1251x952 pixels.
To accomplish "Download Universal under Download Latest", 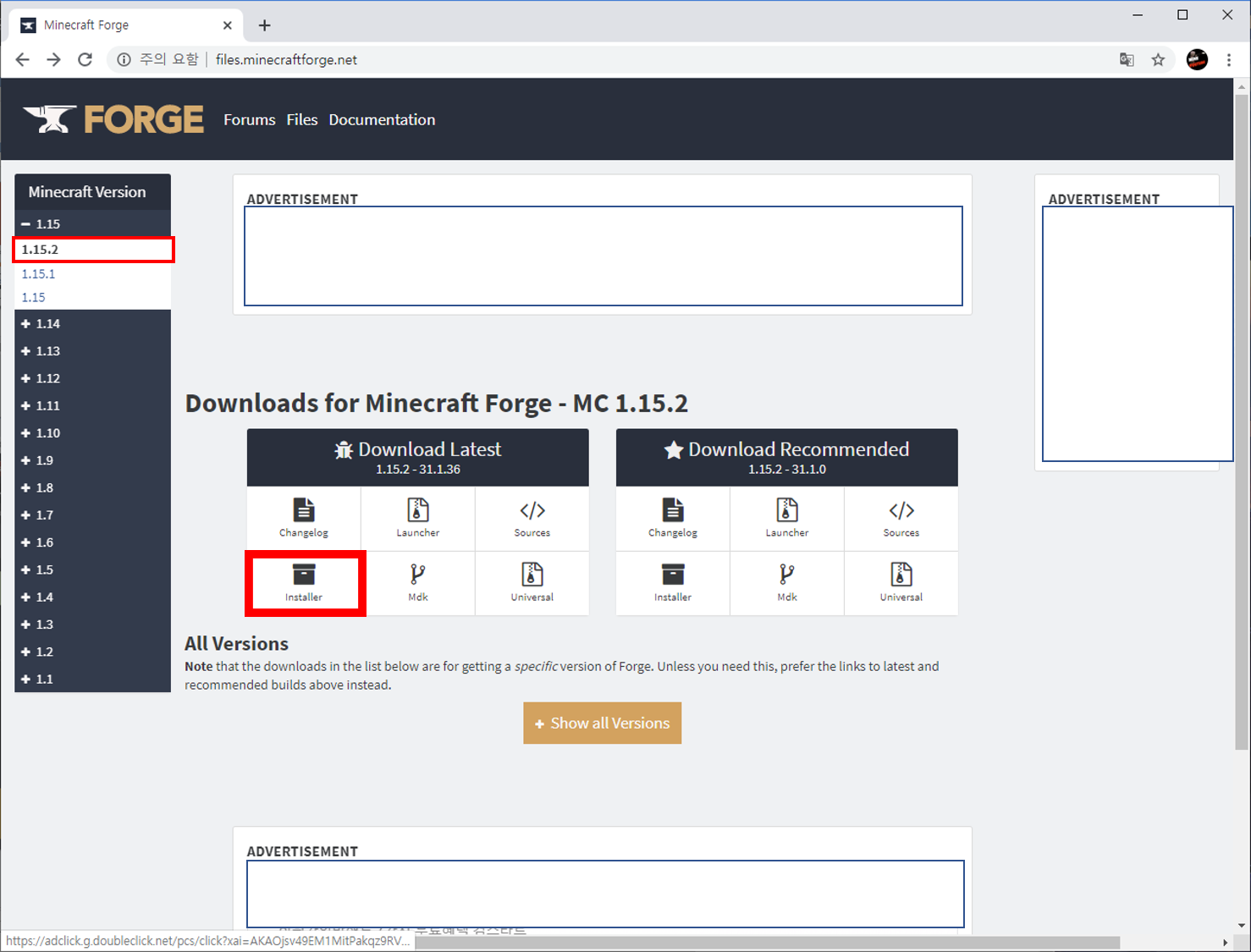I will [532, 583].
